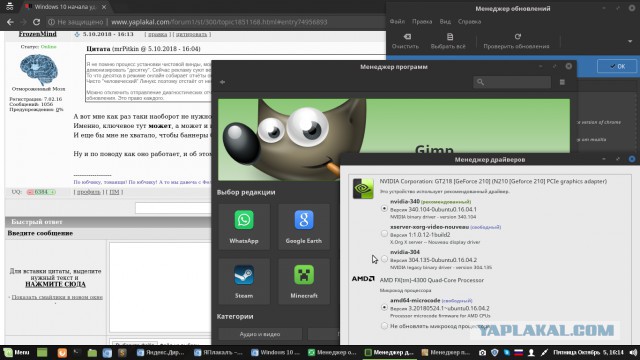
Task: Click the site info 'Не защищено' icon
Action: click(51, 22)
